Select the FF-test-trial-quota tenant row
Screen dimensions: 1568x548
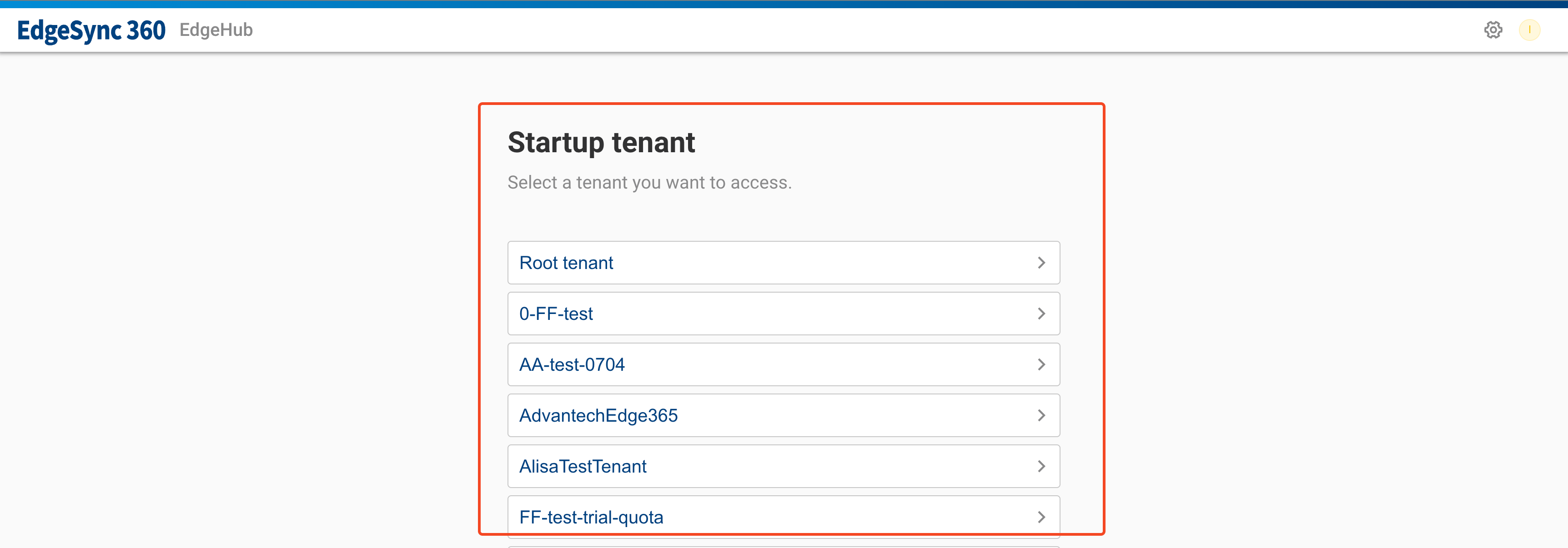click(x=591, y=516)
